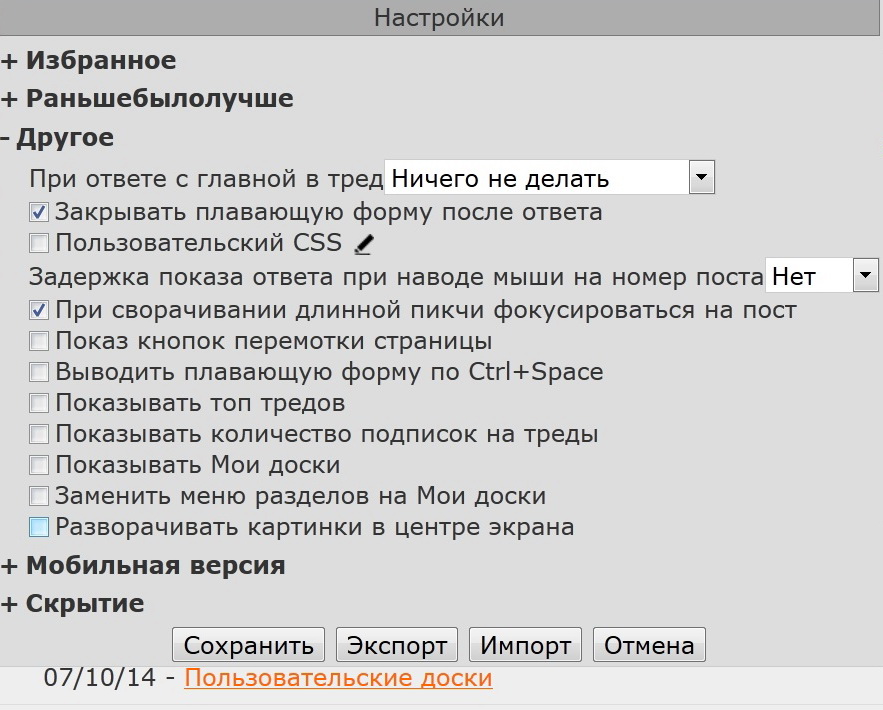Enable the Пользовательский CSS checkbox
The width and height of the screenshot is (883, 710).
tap(39, 243)
